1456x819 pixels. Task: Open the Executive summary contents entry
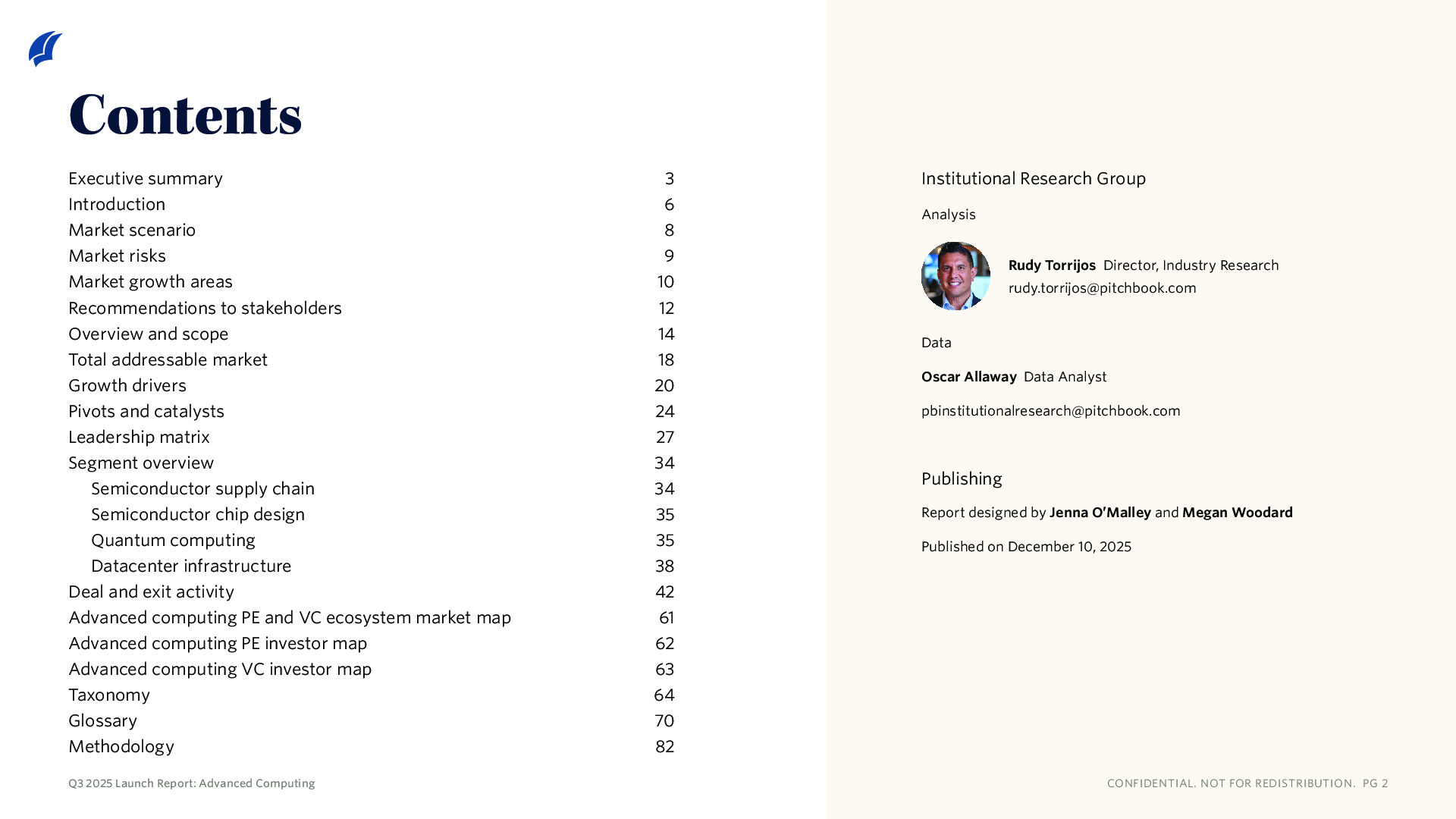point(146,178)
